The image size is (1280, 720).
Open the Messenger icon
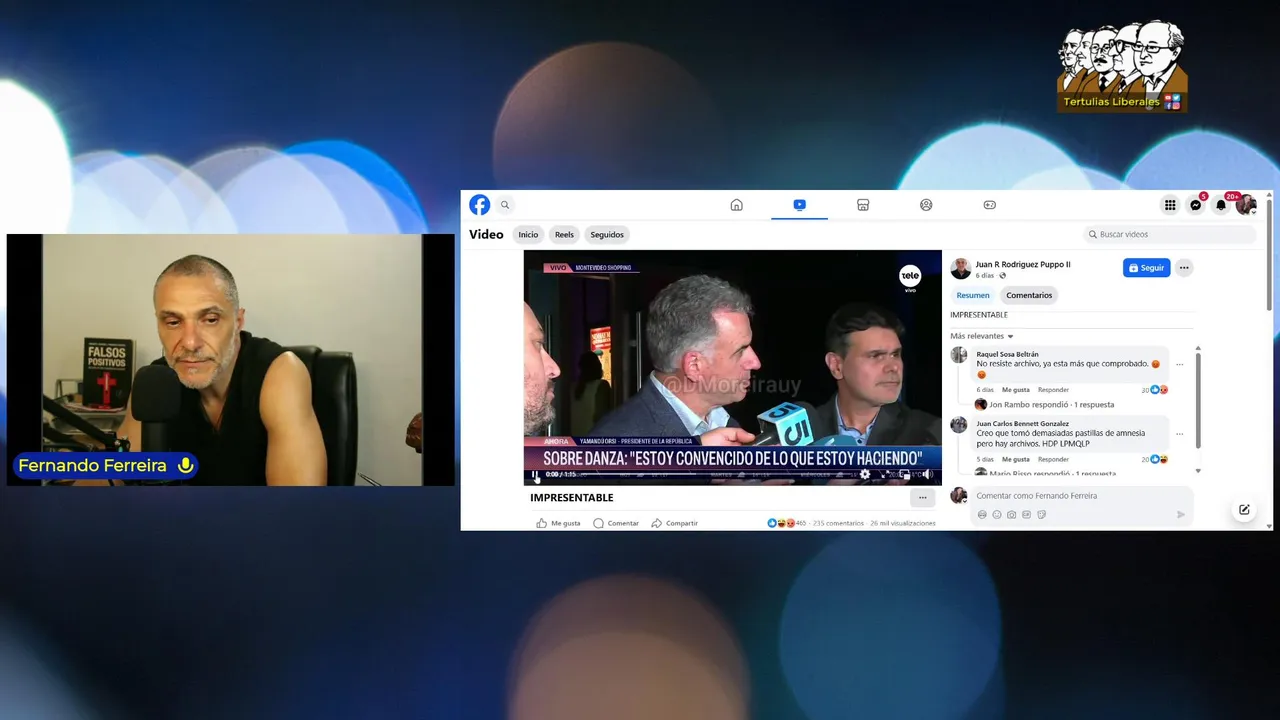click(x=1195, y=205)
